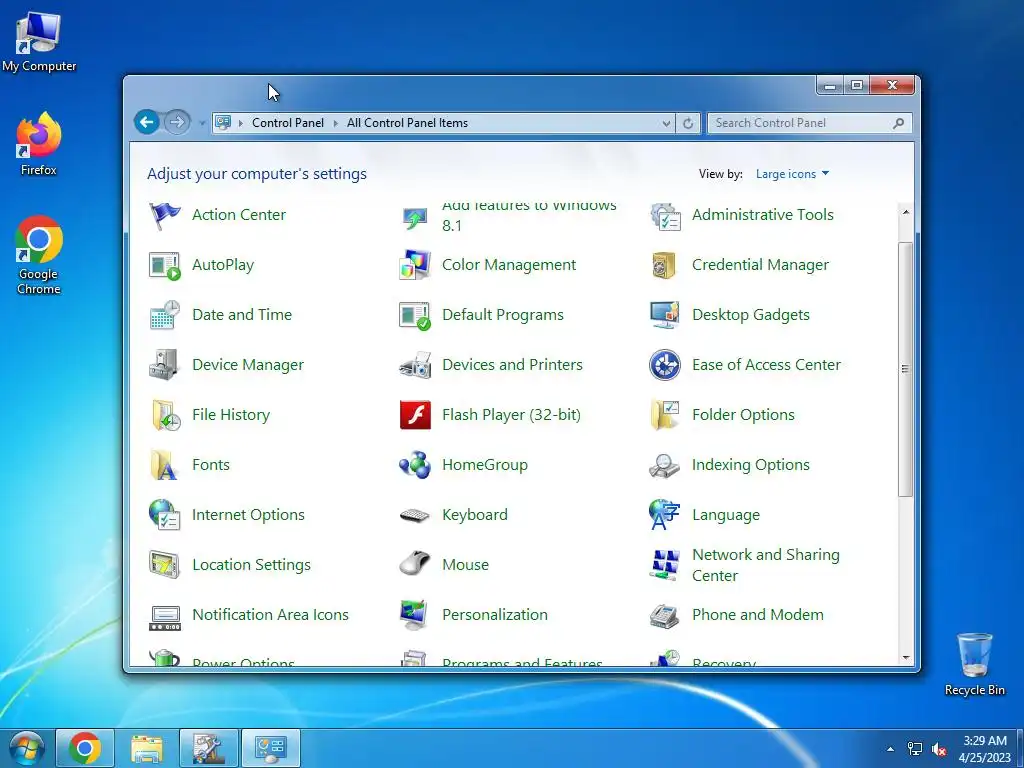Open the View by Large icons dropdown
The width and height of the screenshot is (1024, 768).
pos(792,174)
